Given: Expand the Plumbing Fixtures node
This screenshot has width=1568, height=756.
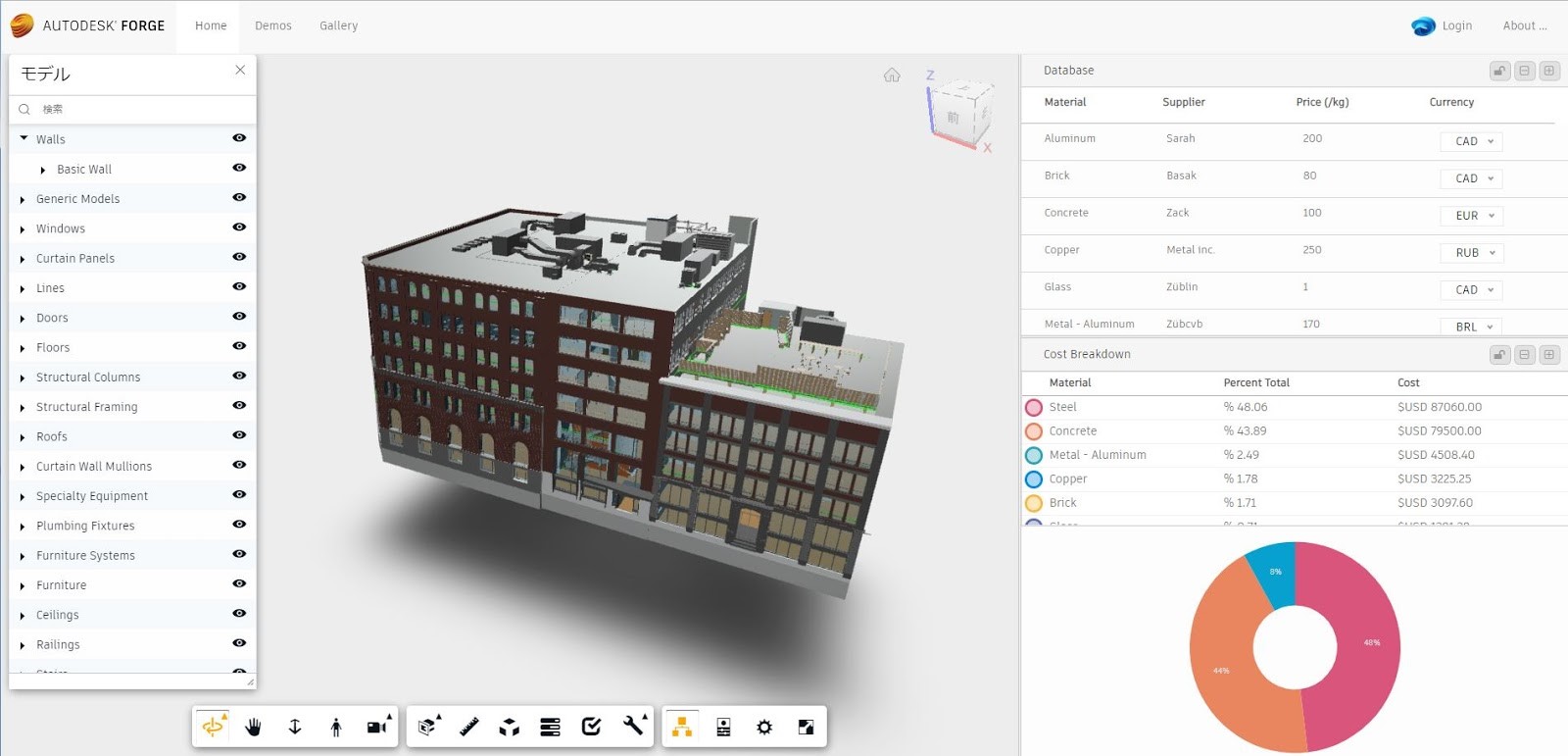Looking at the screenshot, I should click(23, 527).
